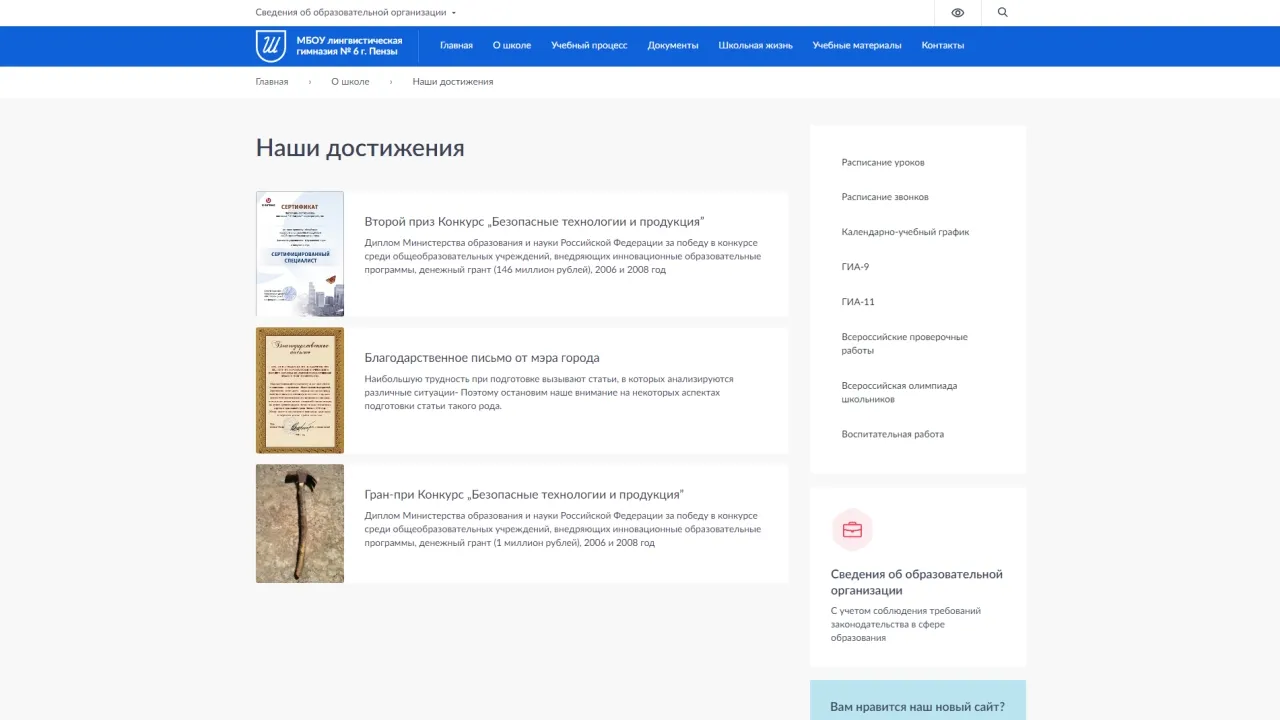The image size is (1280, 720).
Task: Click the 146 миллион рублей description text
Action: pos(562,256)
